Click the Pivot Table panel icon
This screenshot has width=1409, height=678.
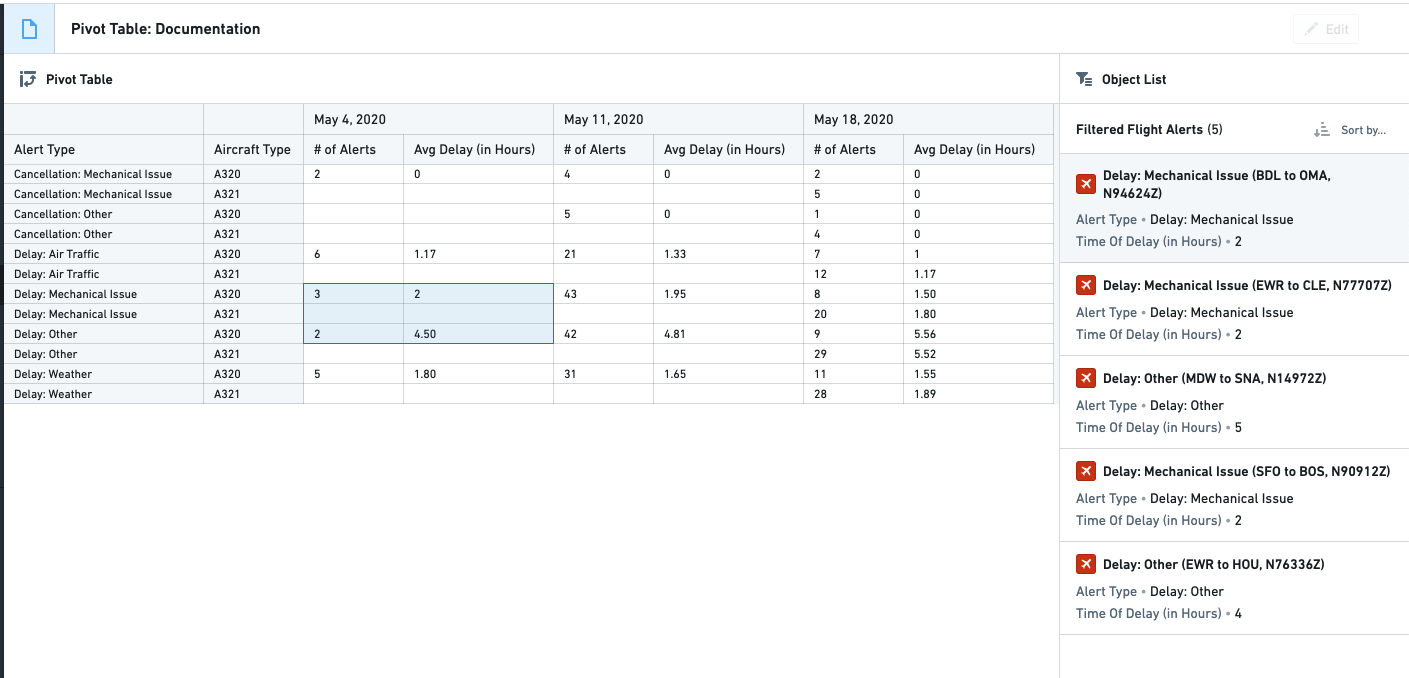click(x=28, y=79)
